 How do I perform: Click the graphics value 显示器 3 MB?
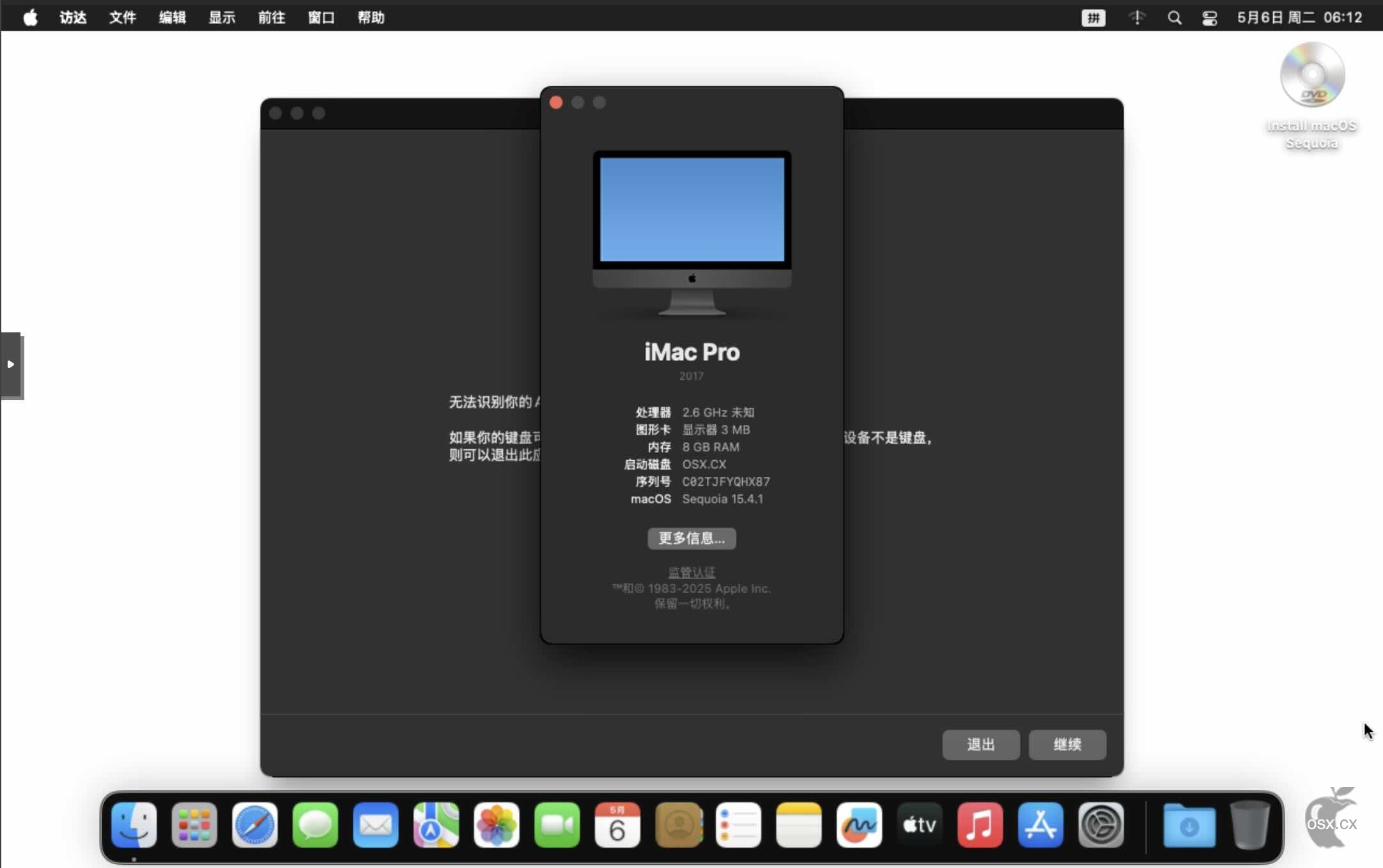click(x=716, y=430)
